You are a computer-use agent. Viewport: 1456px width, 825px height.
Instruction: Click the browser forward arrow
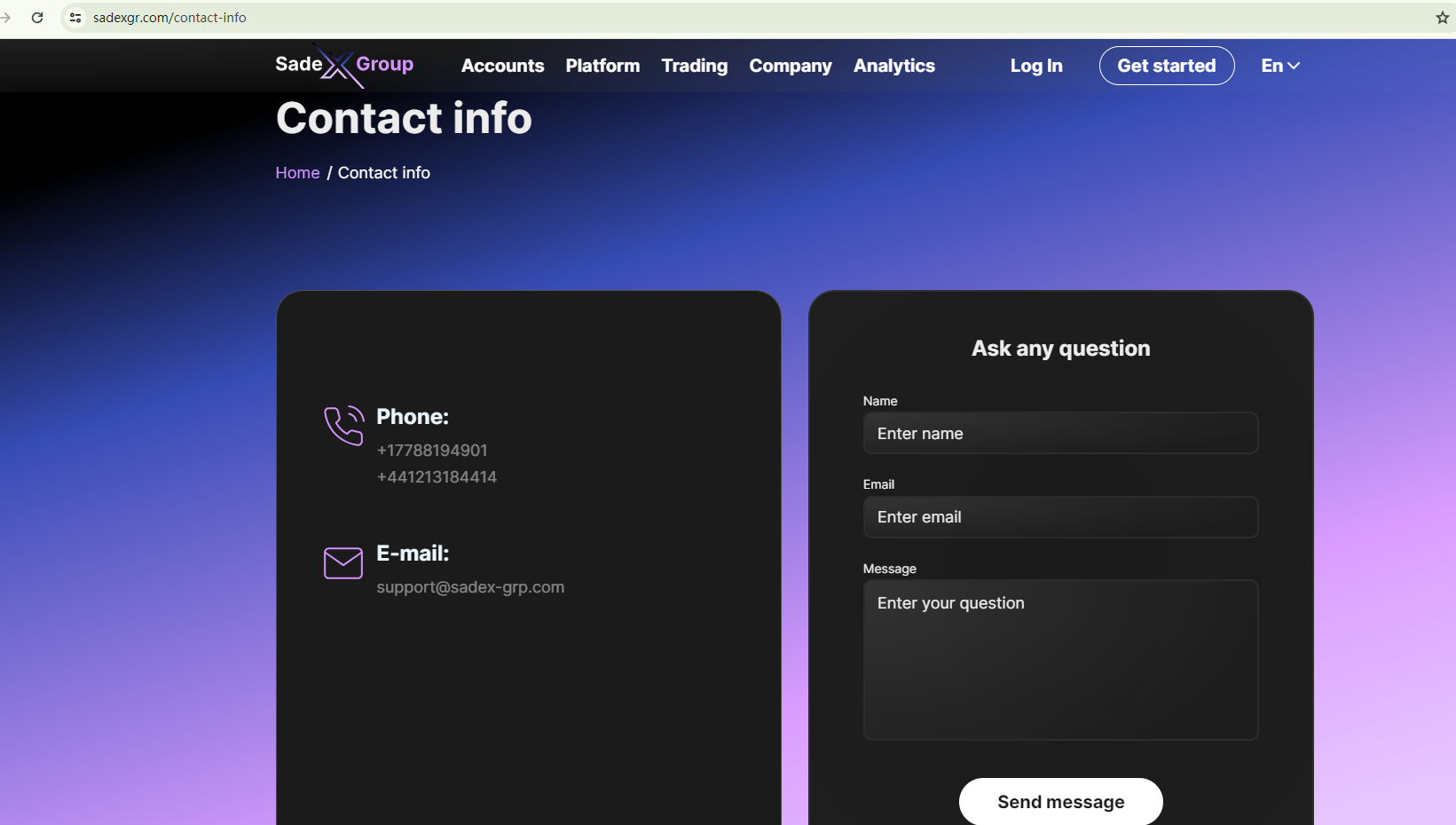[x=6, y=18]
